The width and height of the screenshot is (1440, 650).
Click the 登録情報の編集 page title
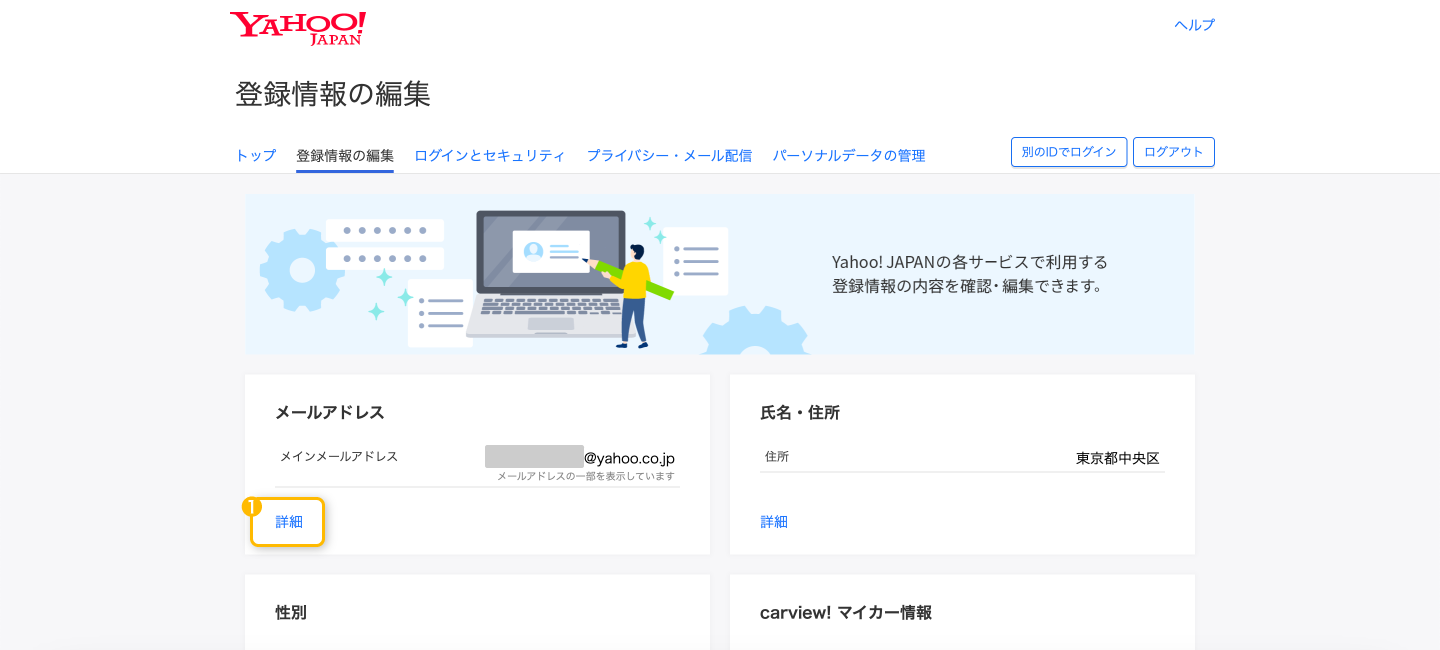(x=333, y=94)
